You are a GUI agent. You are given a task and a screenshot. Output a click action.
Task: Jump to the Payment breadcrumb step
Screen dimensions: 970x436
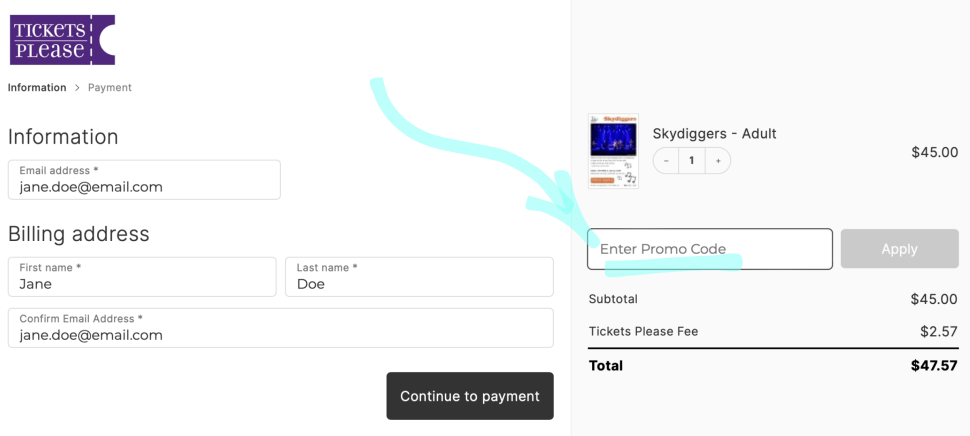click(x=110, y=88)
